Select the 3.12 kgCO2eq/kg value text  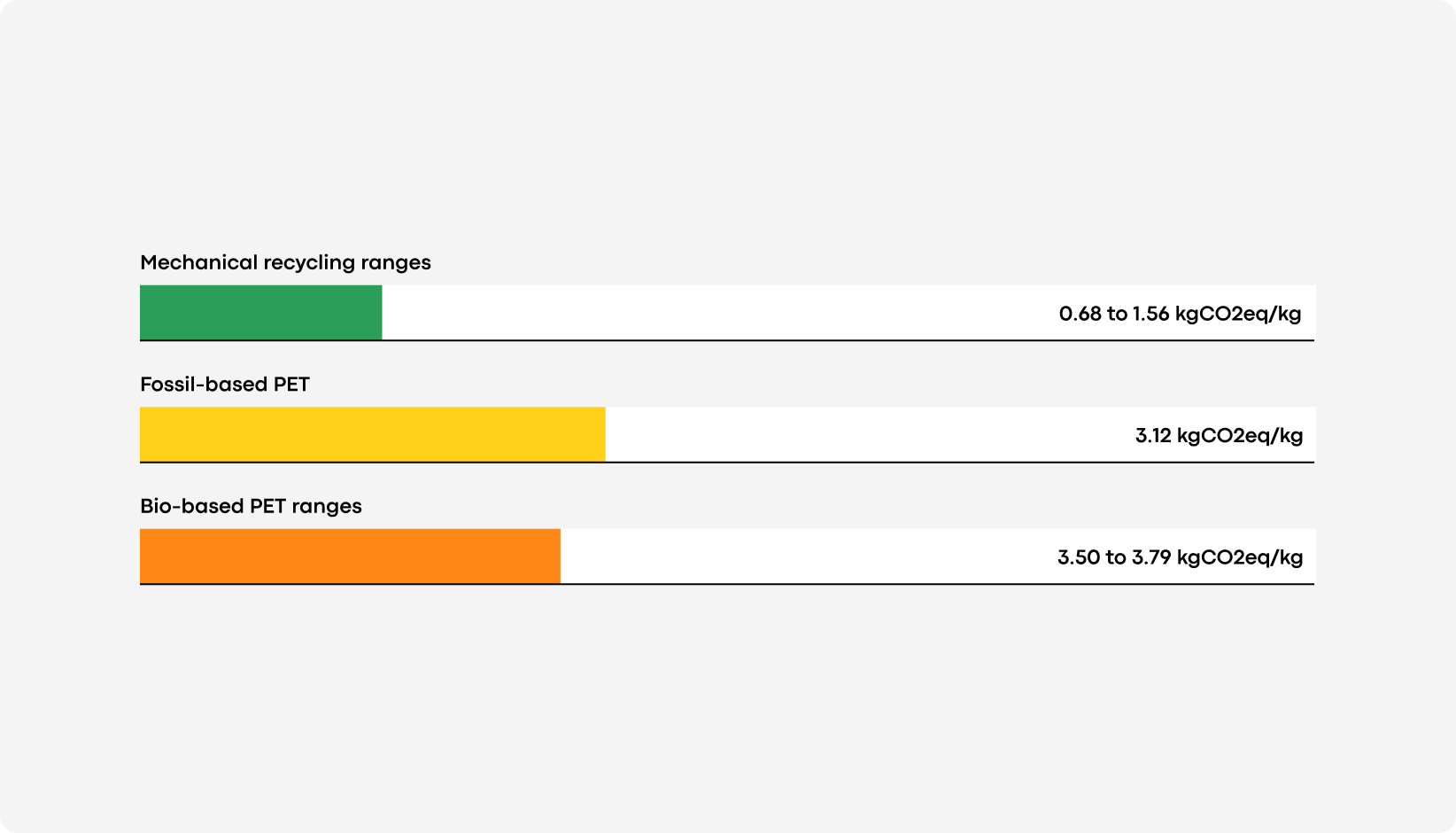1219,435
